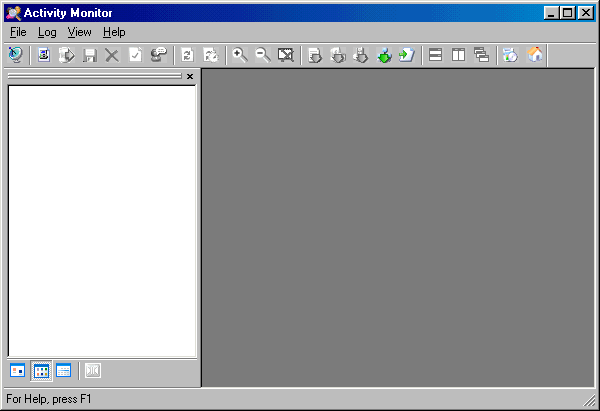This screenshot has width=600, height=411.
Task: Cascade windows using the toolbar icon
Action: (x=481, y=55)
